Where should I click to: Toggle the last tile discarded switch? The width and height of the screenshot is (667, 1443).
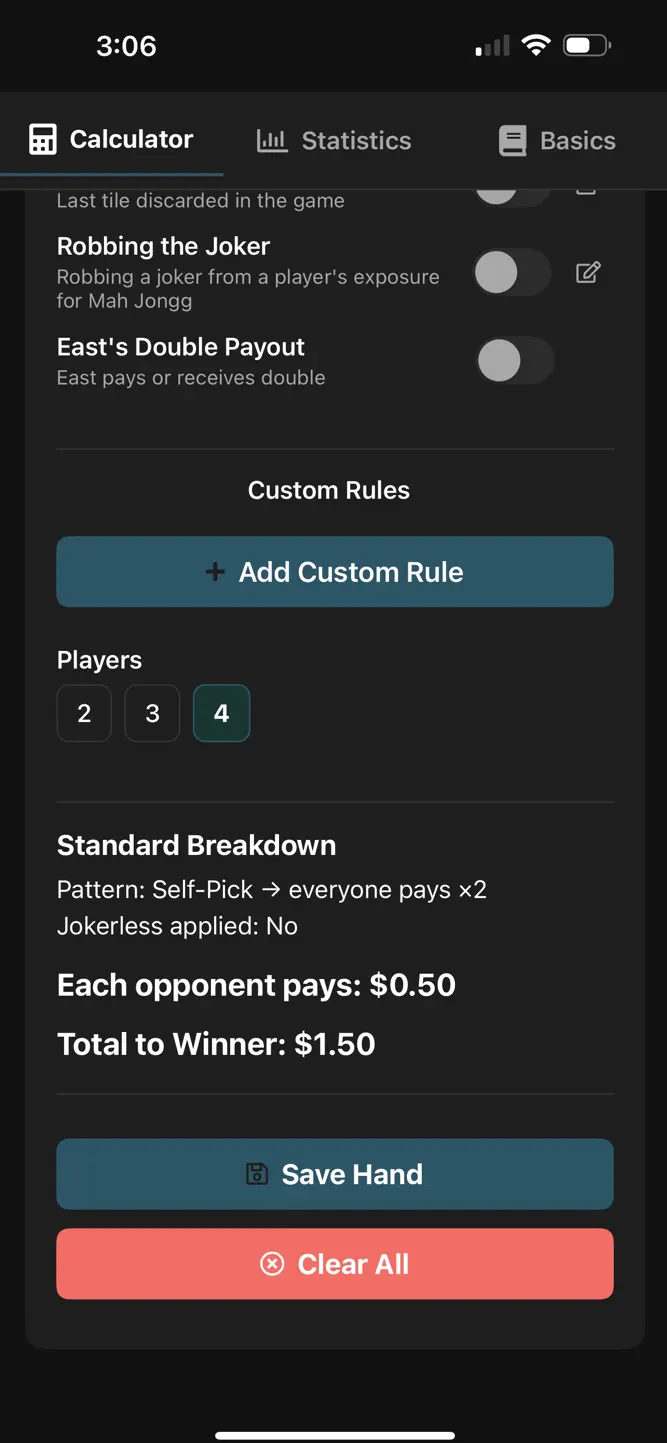click(x=512, y=195)
